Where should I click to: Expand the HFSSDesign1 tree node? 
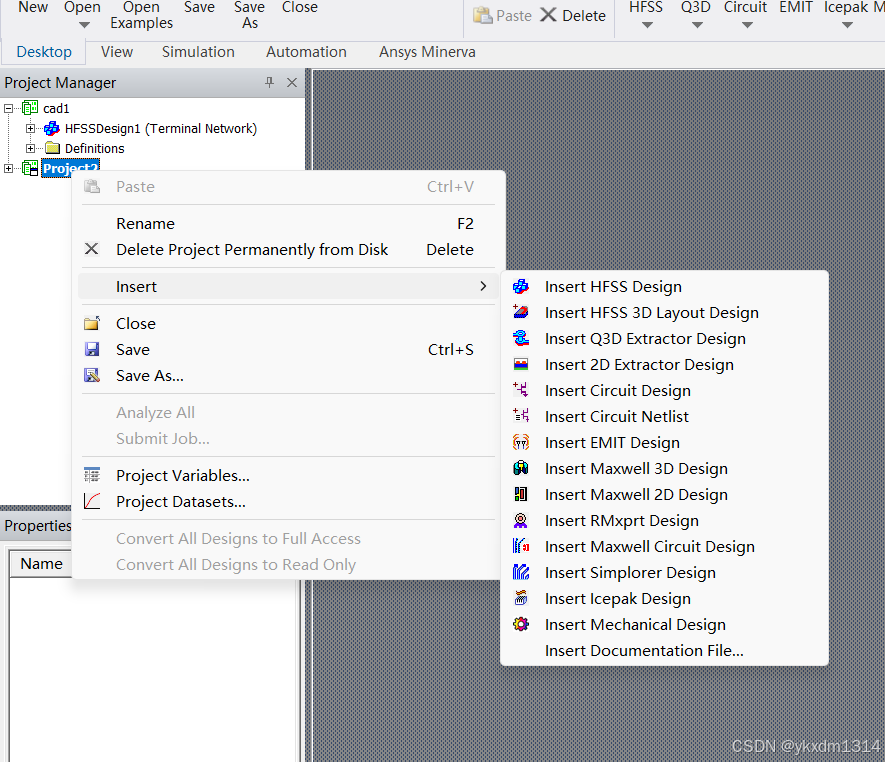30,129
